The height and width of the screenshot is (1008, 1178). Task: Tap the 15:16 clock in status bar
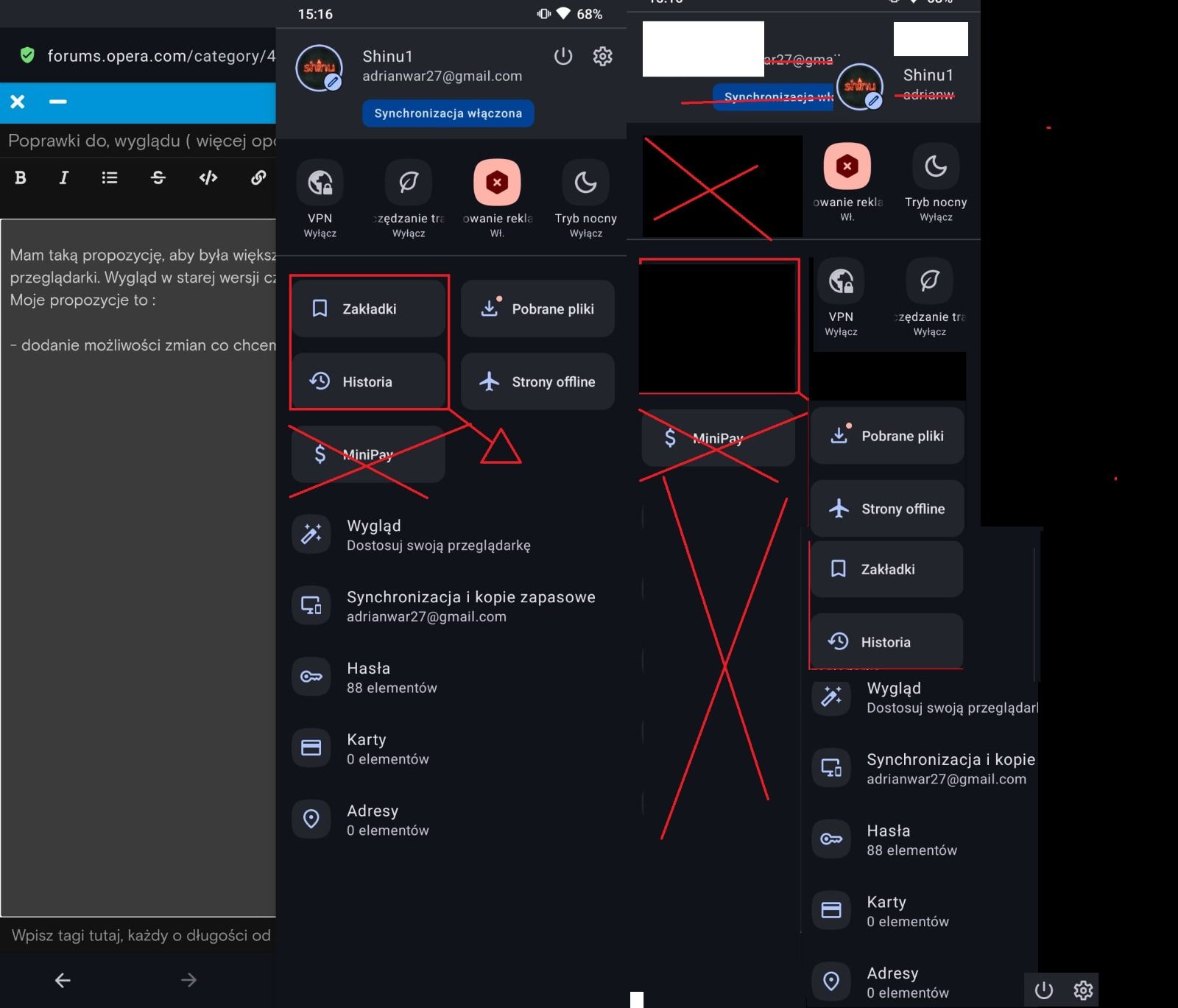(315, 14)
